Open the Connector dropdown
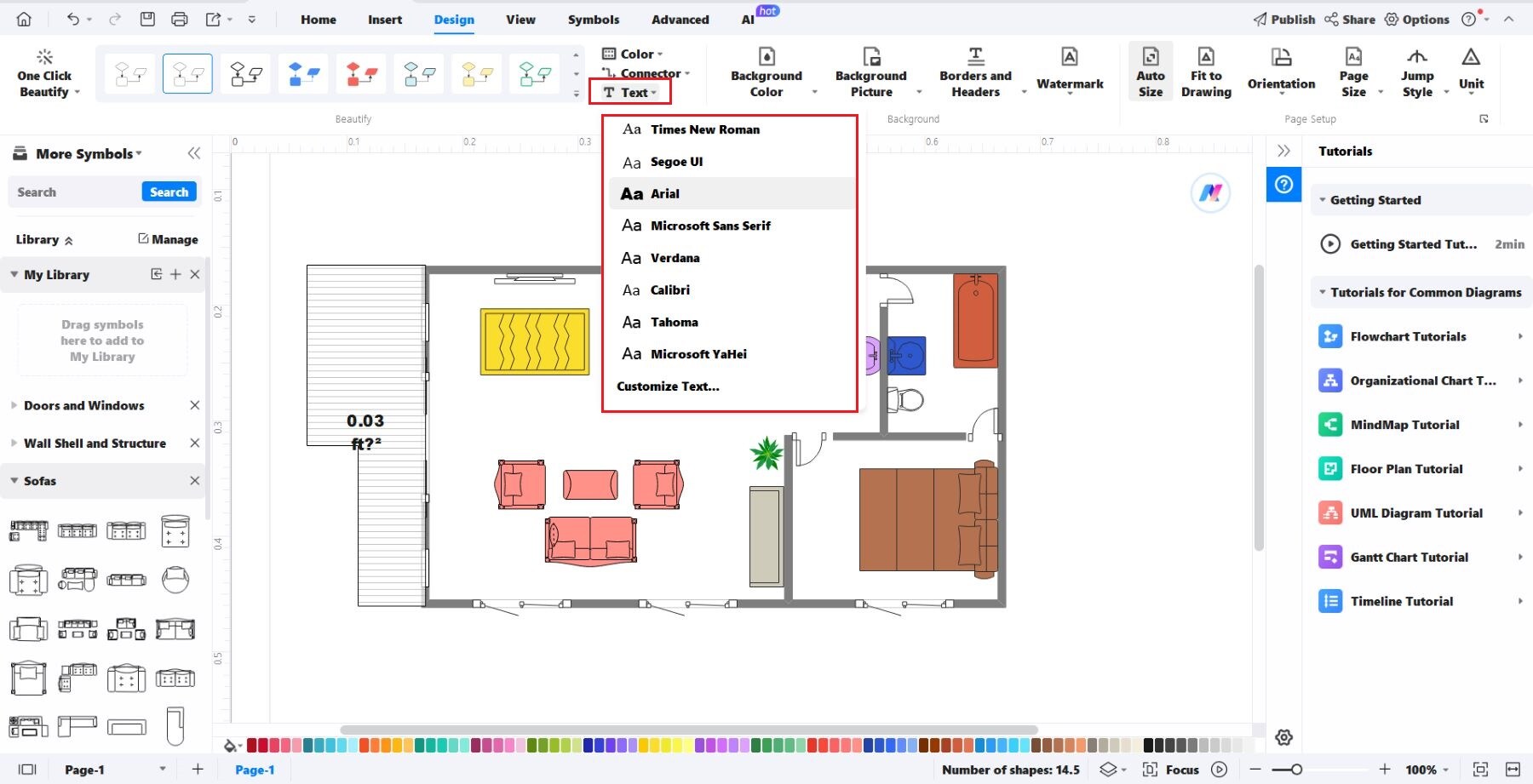Viewport: 1533px width, 784px height. [x=646, y=73]
